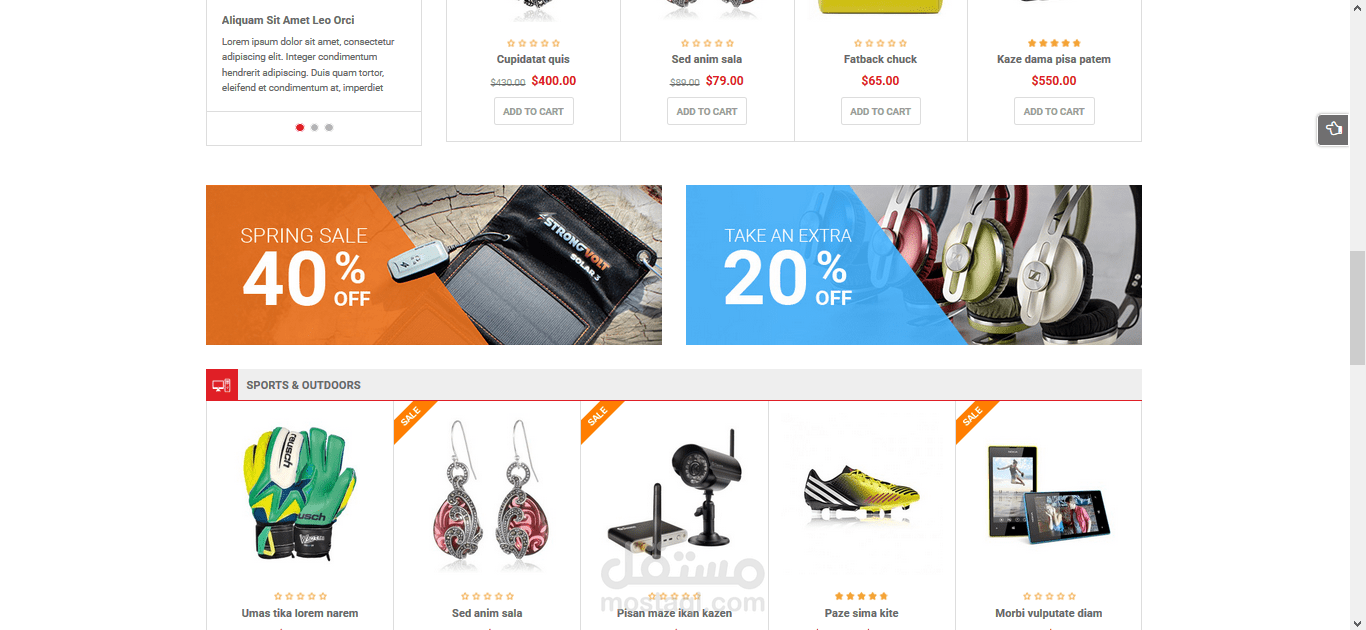Rate Kaze dama pisa patem stars
Screen dimensions: 1366x630
click(x=1054, y=43)
